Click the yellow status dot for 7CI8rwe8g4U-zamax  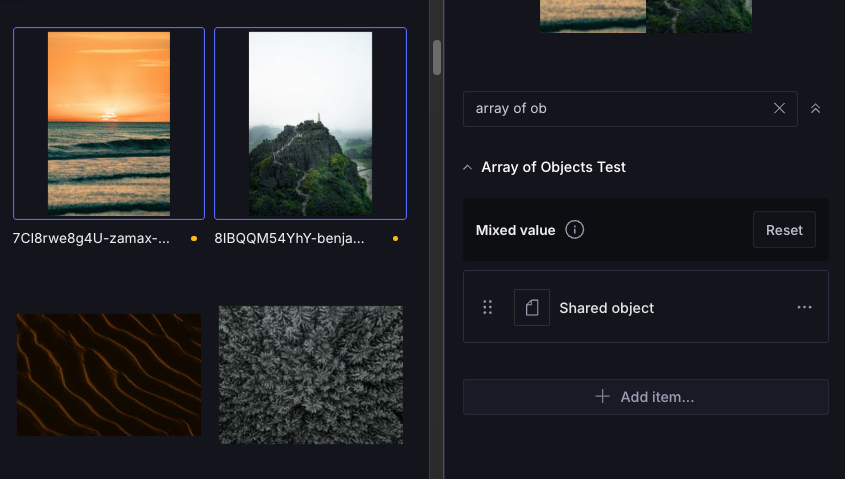click(194, 238)
